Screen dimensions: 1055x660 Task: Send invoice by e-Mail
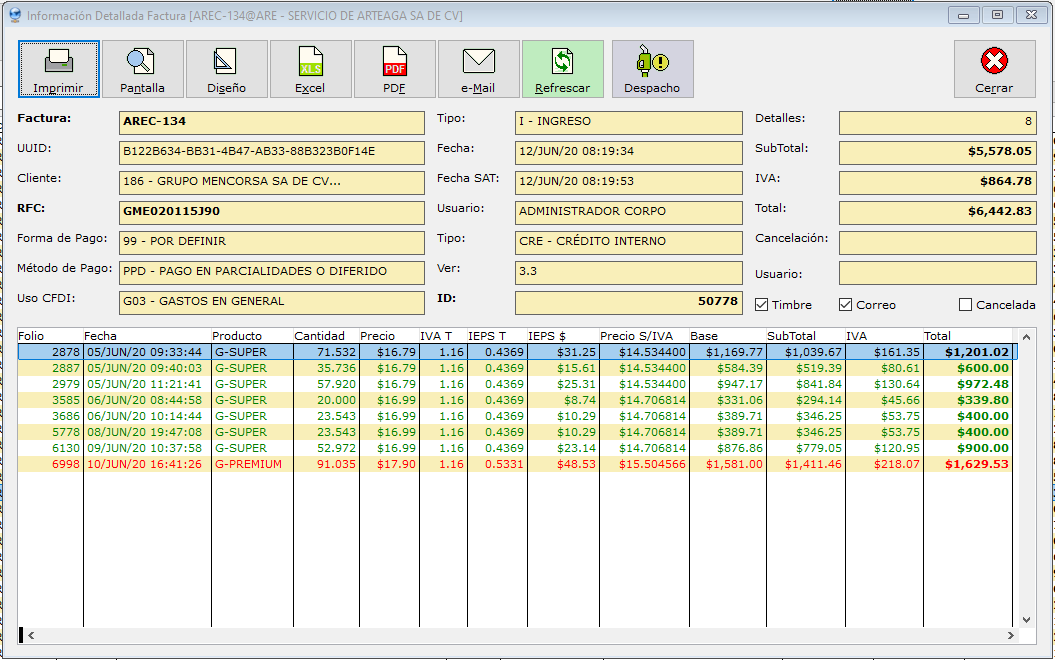click(x=479, y=69)
